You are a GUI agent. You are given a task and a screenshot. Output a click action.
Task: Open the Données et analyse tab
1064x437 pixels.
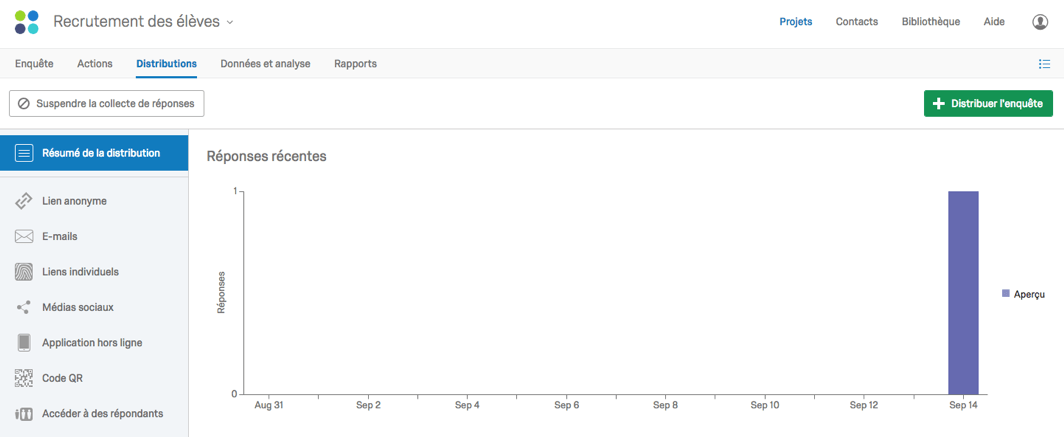(265, 64)
